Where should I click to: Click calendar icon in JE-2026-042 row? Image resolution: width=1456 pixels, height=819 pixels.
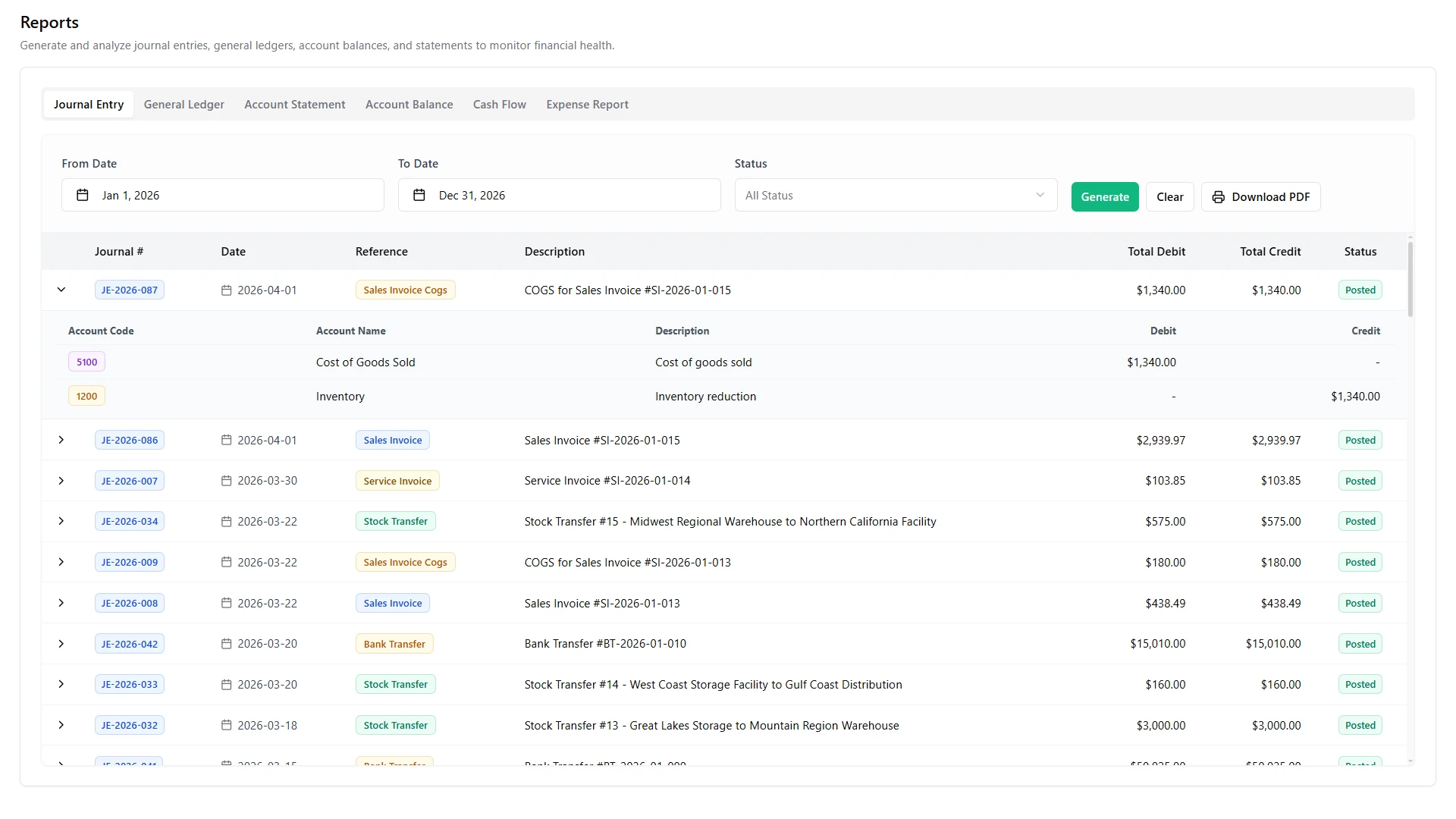click(x=226, y=644)
